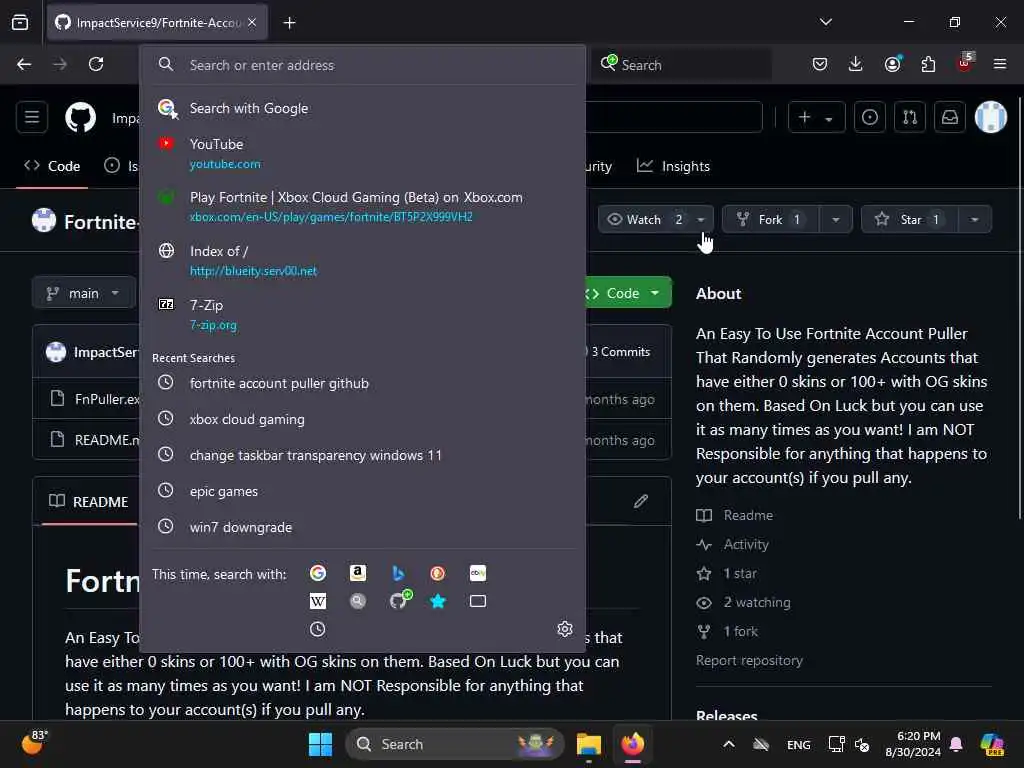
Task: Select recent search epic games
Action: click(363, 491)
